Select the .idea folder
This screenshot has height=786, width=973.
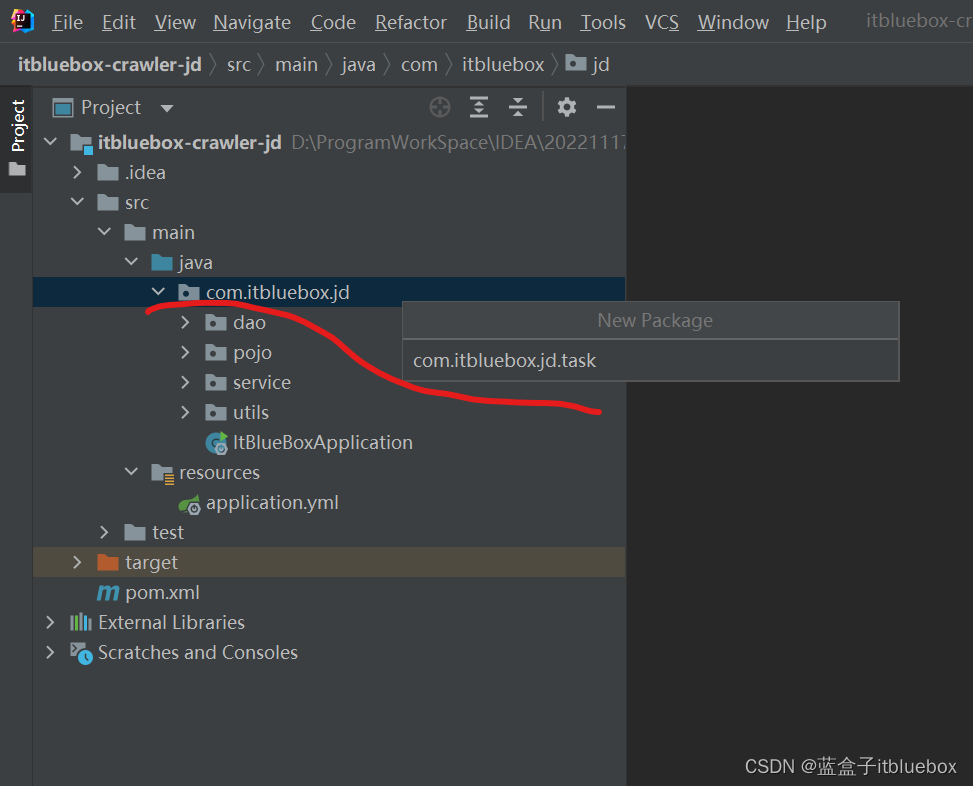click(x=132, y=172)
